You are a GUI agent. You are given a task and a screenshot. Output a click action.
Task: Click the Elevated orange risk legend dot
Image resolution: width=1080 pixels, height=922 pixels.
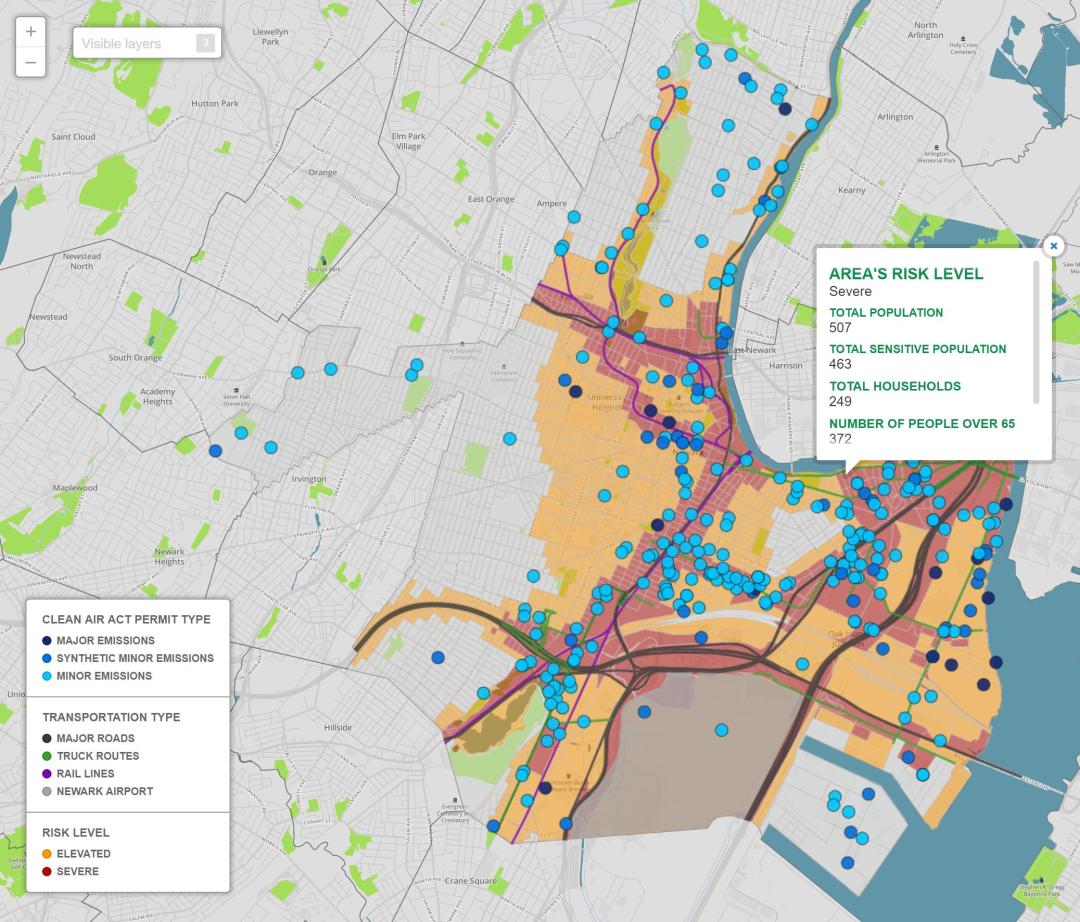(47, 854)
